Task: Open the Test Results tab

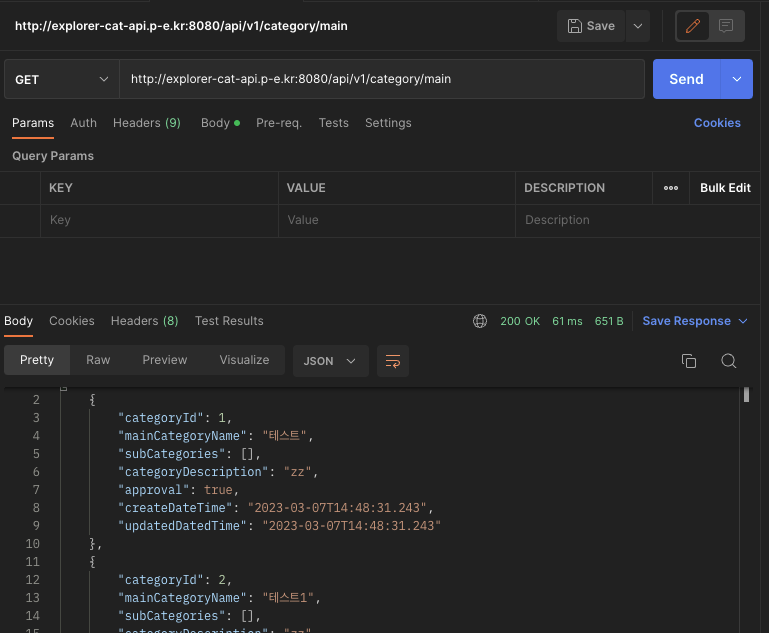Action: [229, 321]
